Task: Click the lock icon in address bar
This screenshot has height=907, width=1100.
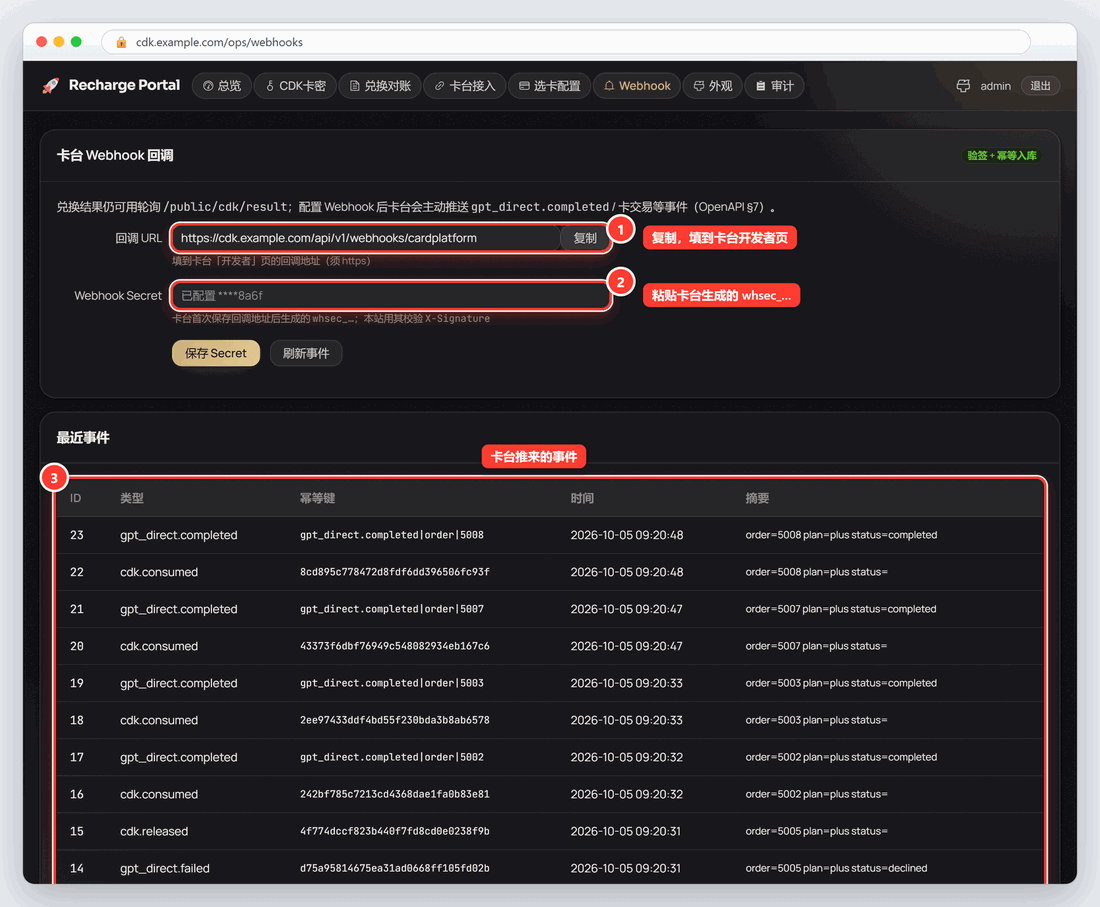Action: 121,42
